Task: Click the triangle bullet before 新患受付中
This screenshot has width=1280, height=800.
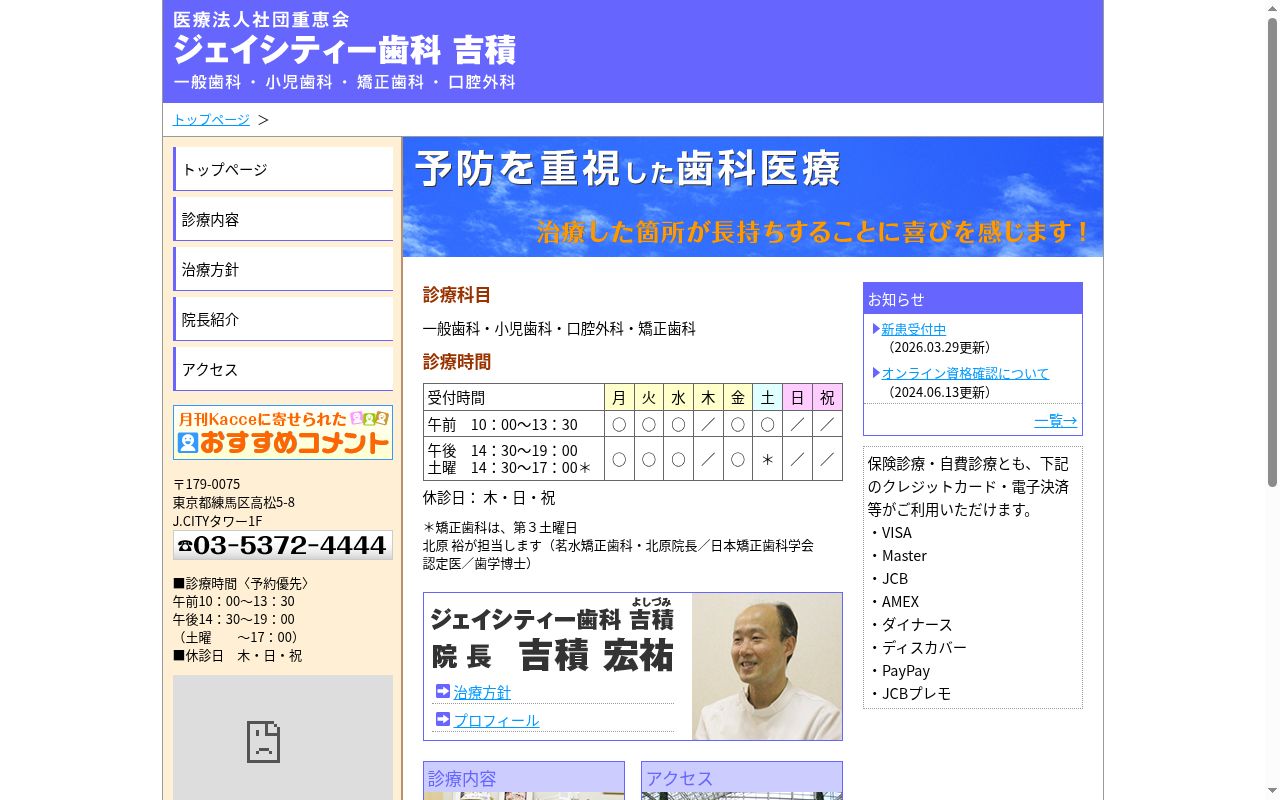Action: [x=876, y=328]
